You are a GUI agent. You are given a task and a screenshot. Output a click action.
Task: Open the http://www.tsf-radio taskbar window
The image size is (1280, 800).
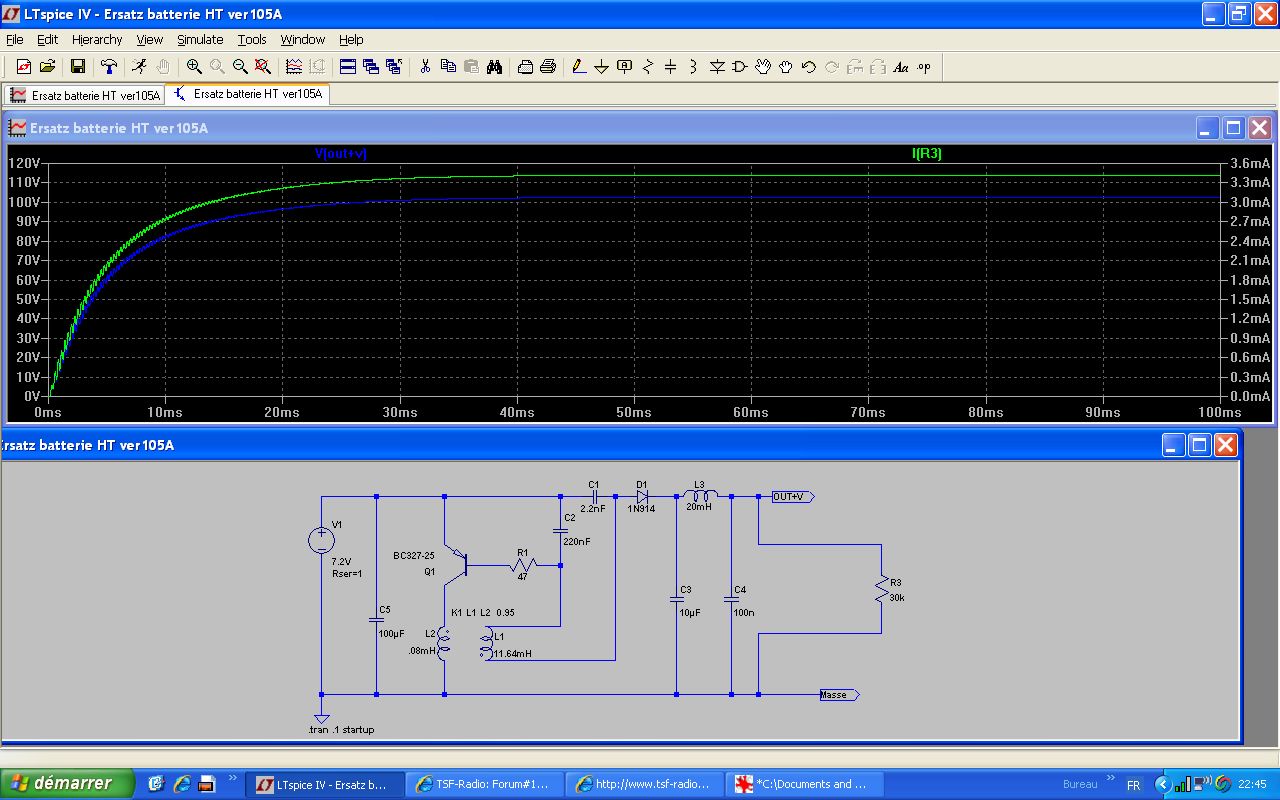click(x=645, y=784)
